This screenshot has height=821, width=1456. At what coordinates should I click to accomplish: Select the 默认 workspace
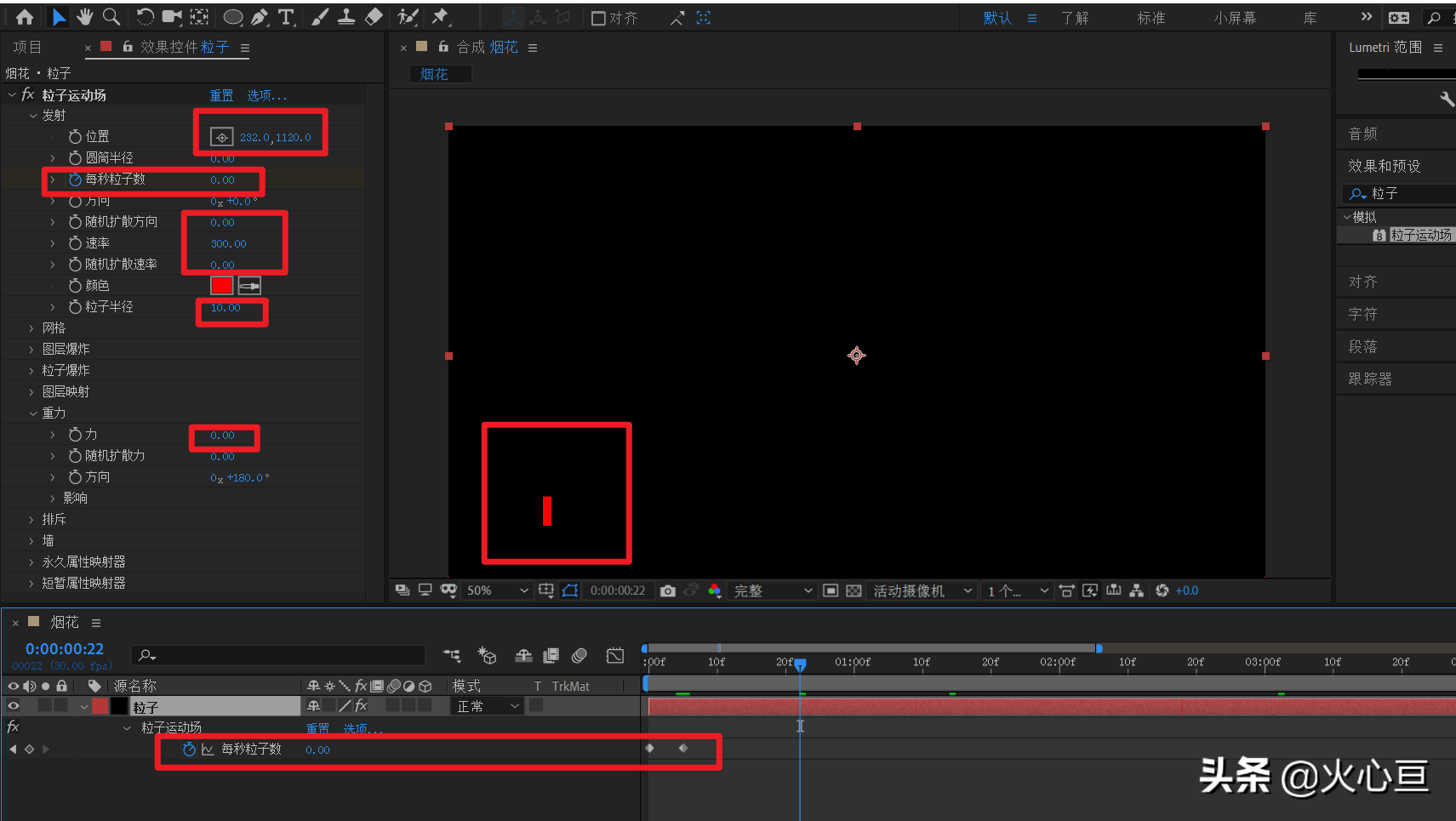997,18
